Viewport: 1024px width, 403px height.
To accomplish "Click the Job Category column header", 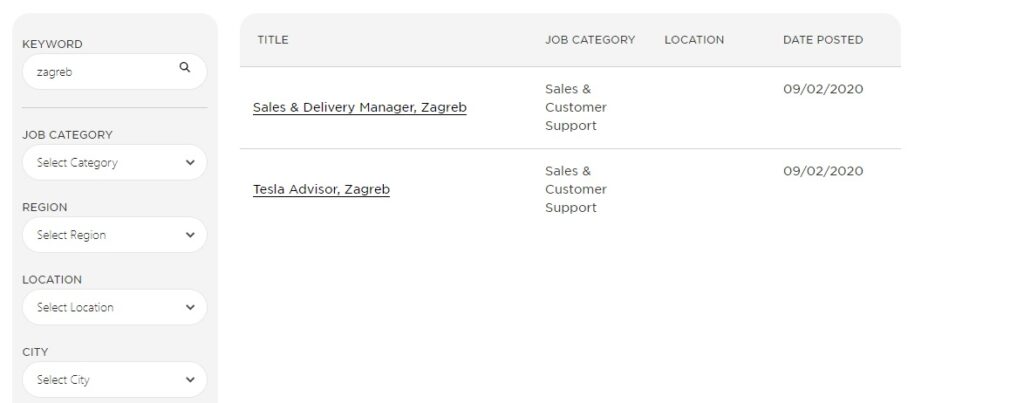I will pyautogui.click(x=589, y=40).
